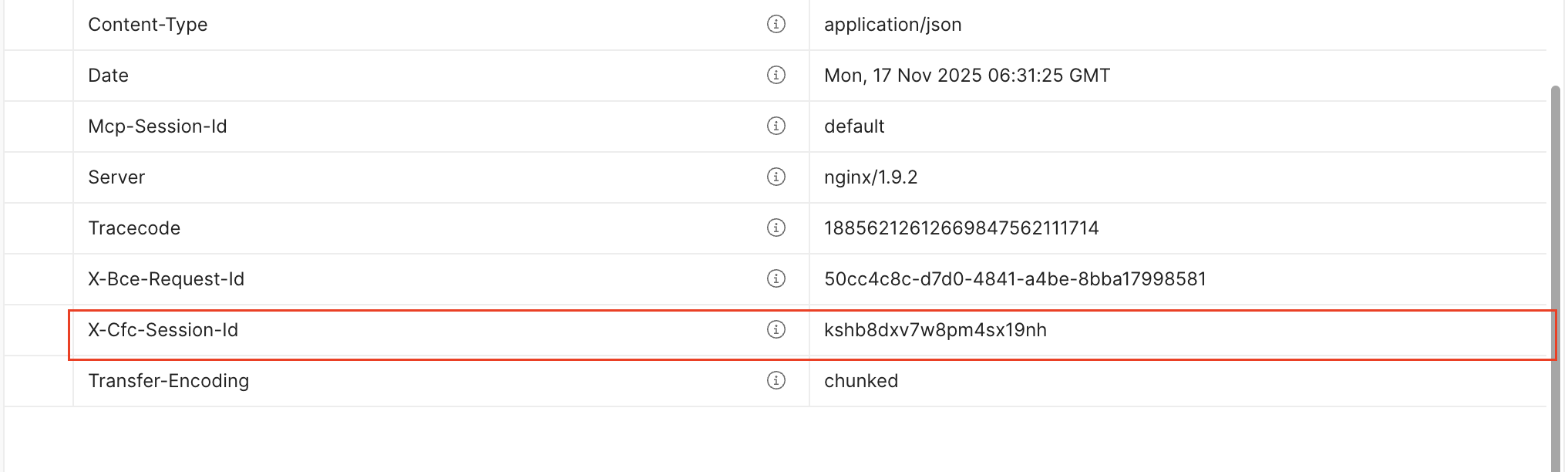Click the chunked Transfer-Encoding value
Viewport: 1568px width, 472px height.
pyautogui.click(x=861, y=381)
